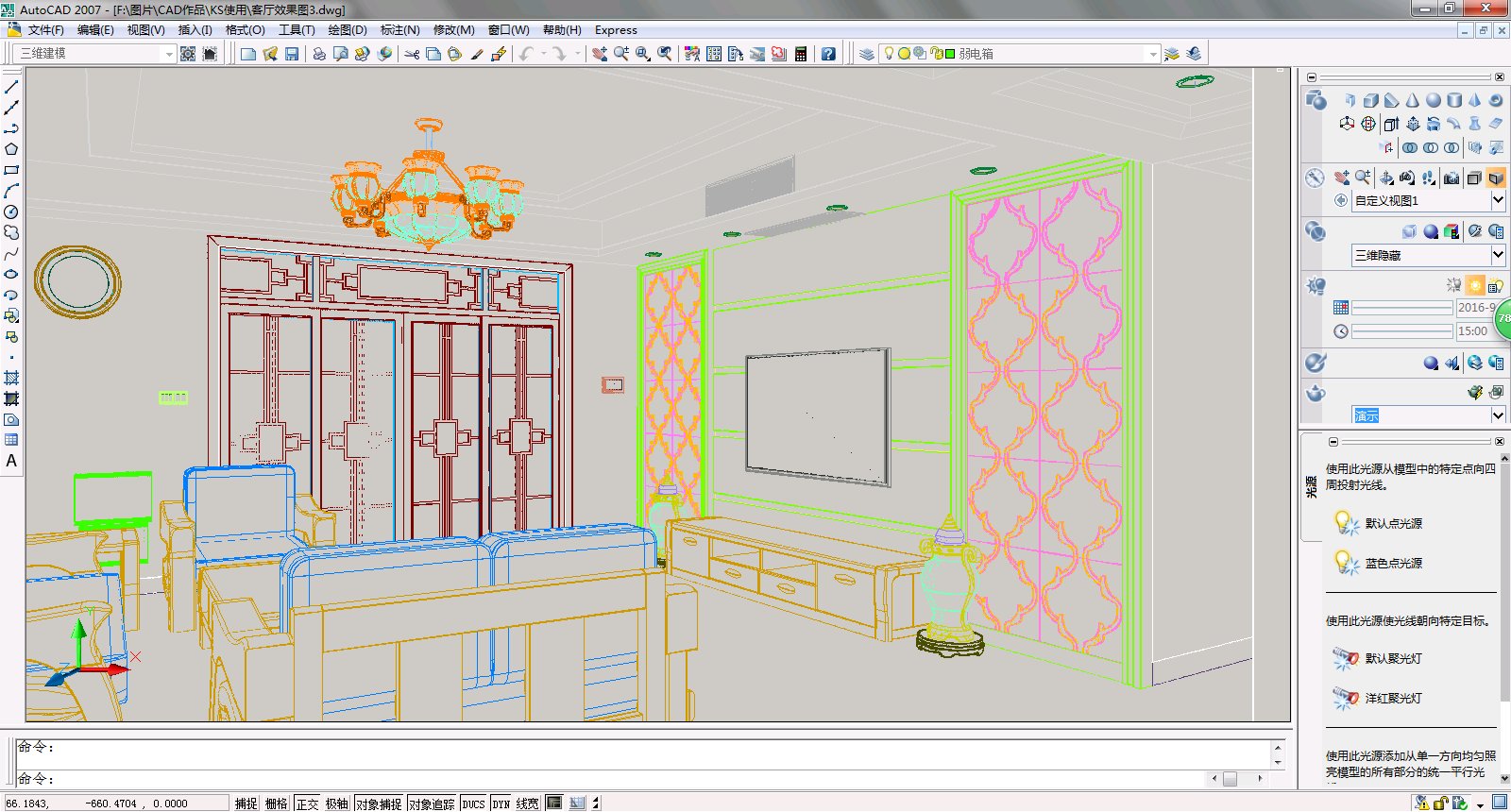The width and height of the screenshot is (1511, 812).
Task: Open the 三维建模 workspace dropdown
Action: coord(96,54)
